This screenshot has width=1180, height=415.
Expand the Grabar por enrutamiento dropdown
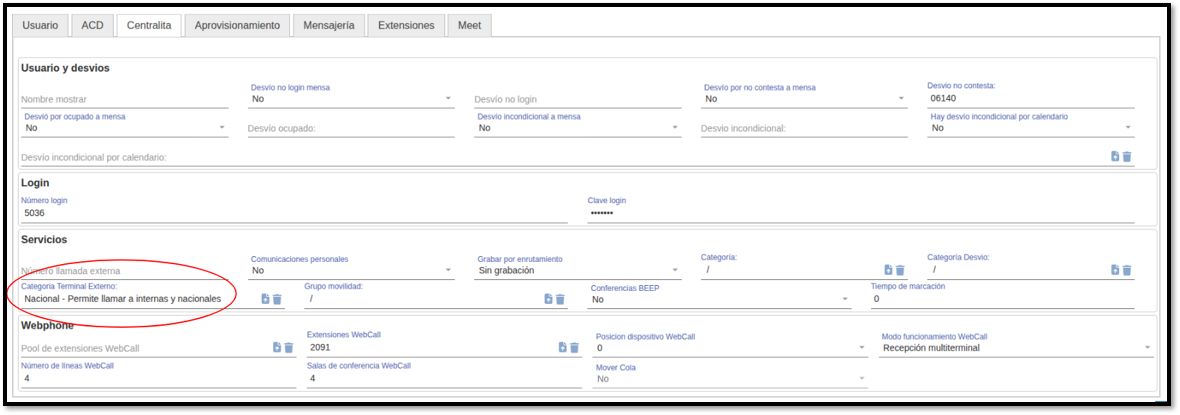(x=578, y=270)
